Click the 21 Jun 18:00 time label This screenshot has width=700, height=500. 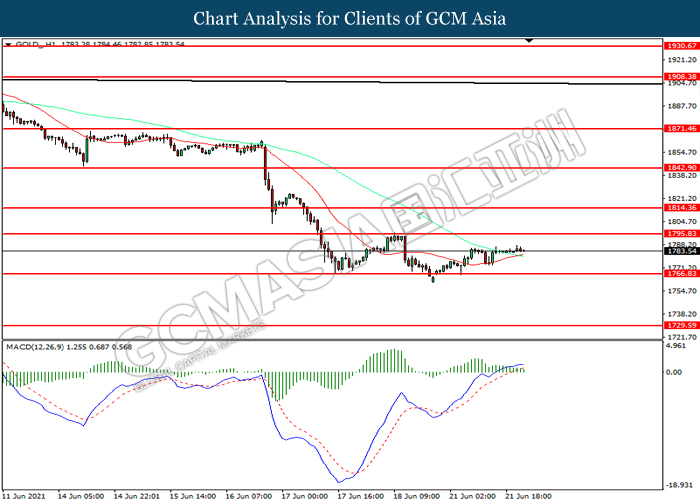[x=529, y=496]
